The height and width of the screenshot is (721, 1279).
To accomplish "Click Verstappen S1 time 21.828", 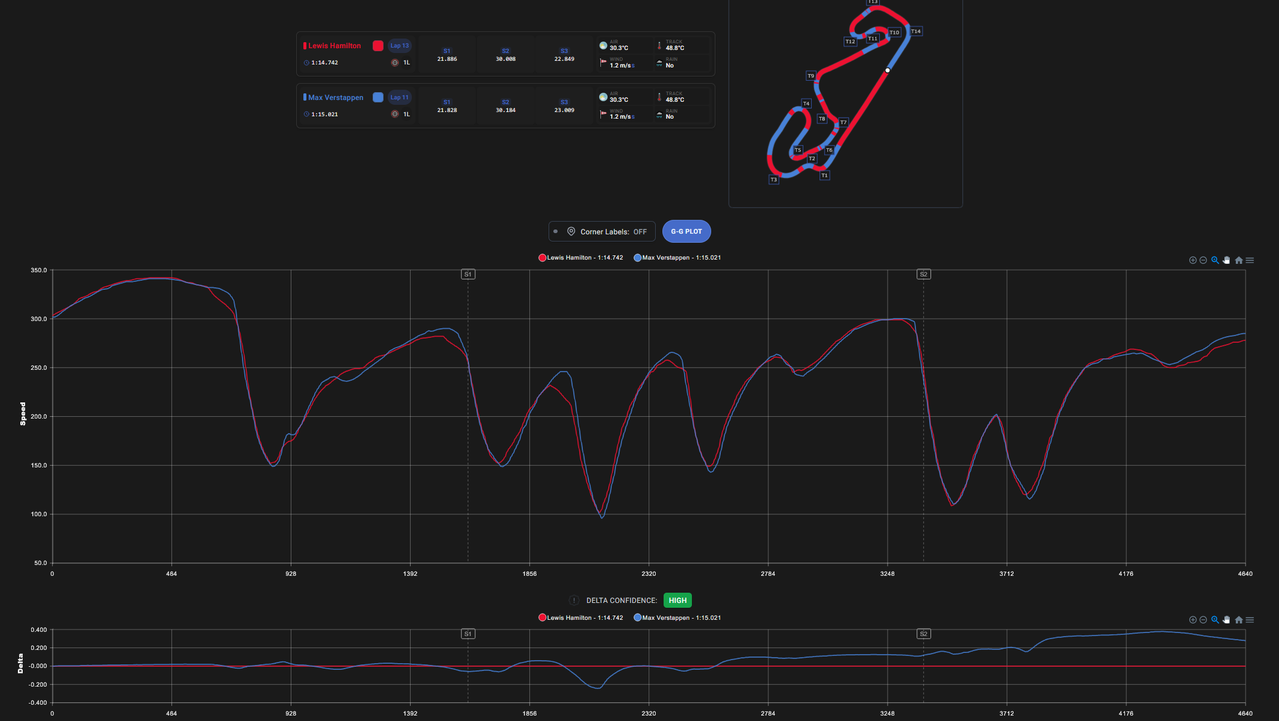I will pyautogui.click(x=447, y=111).
